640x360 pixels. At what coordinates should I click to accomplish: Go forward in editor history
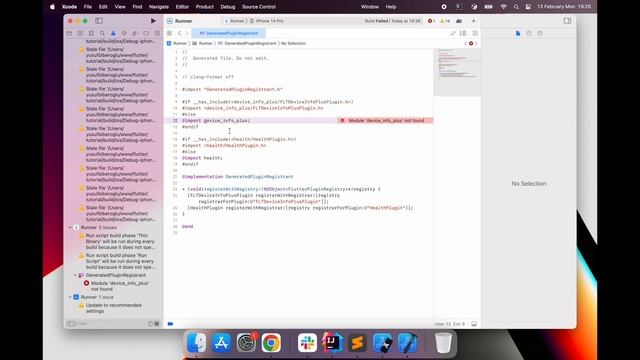(187, 33)
